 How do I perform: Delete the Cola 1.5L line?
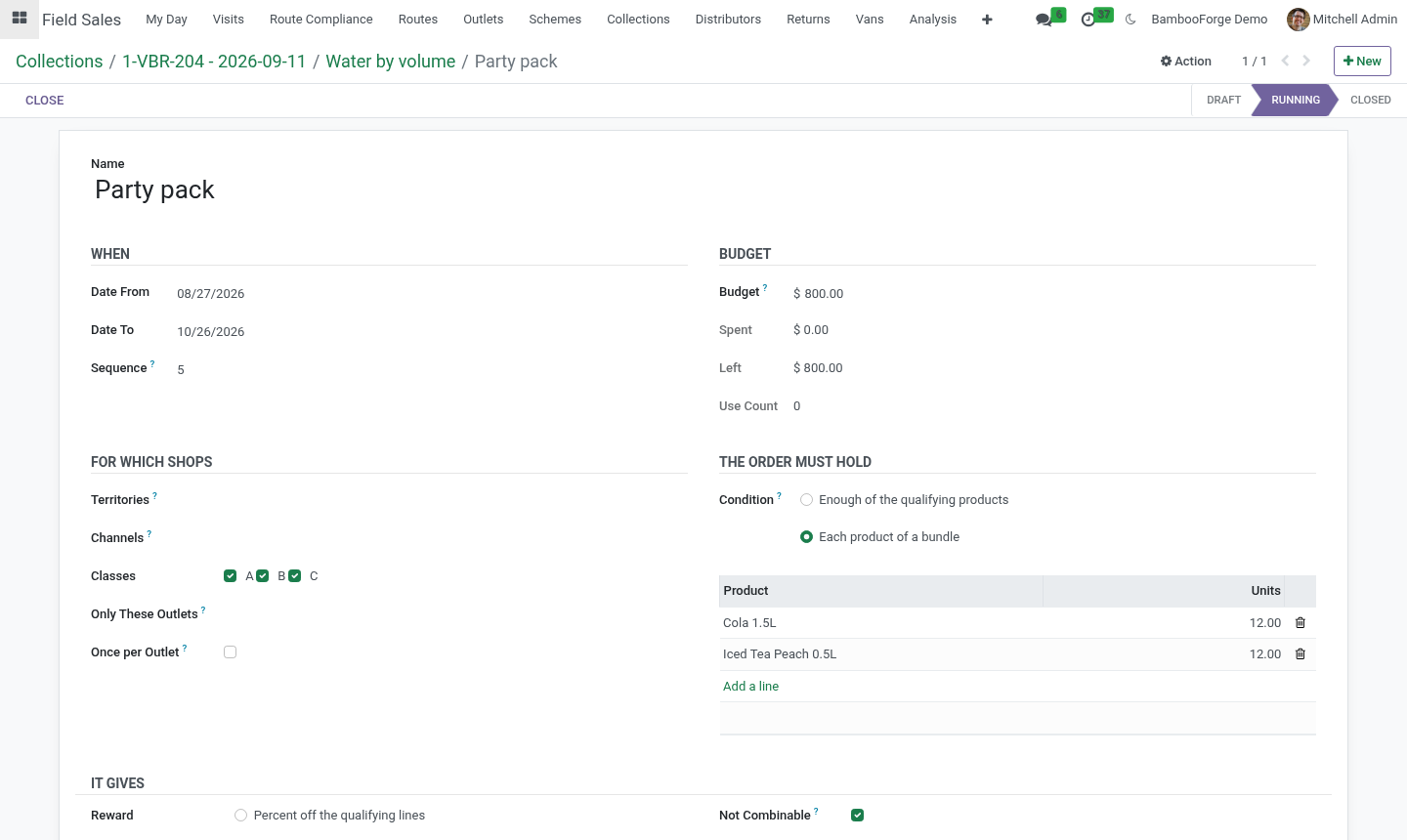(x=1300, y=623)
